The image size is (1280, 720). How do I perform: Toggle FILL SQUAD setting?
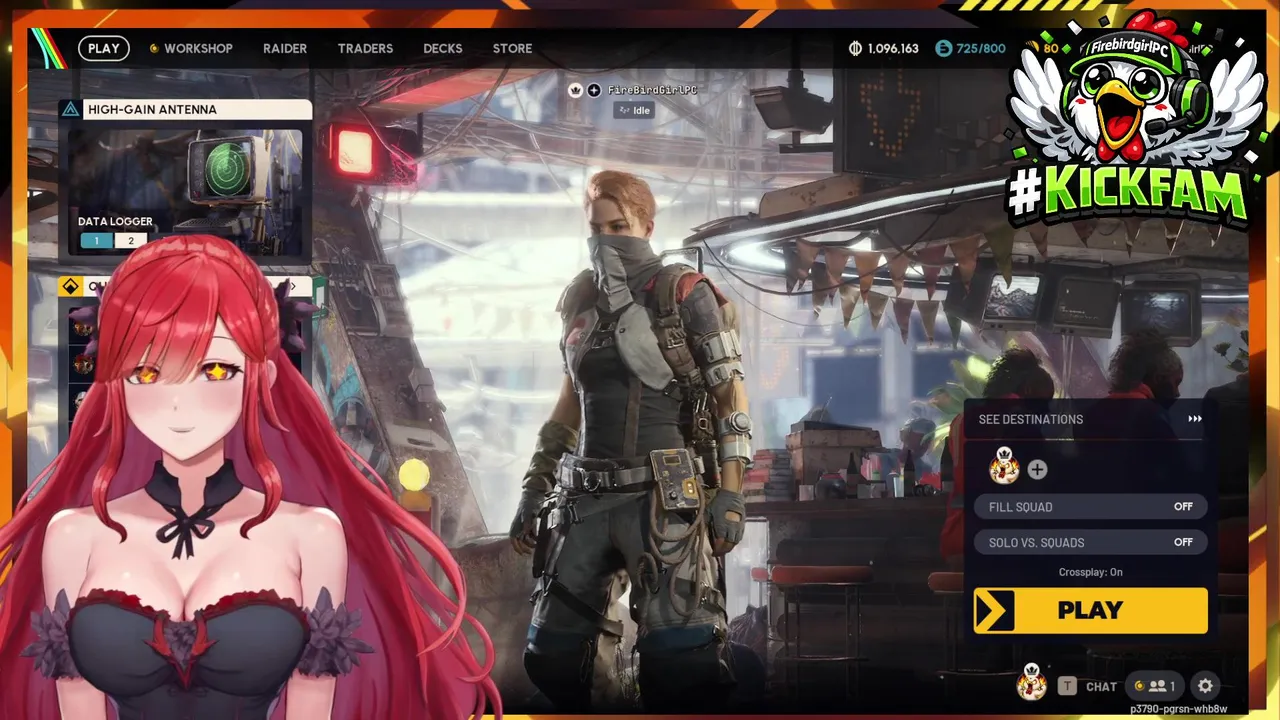[x=1091, y=507]
